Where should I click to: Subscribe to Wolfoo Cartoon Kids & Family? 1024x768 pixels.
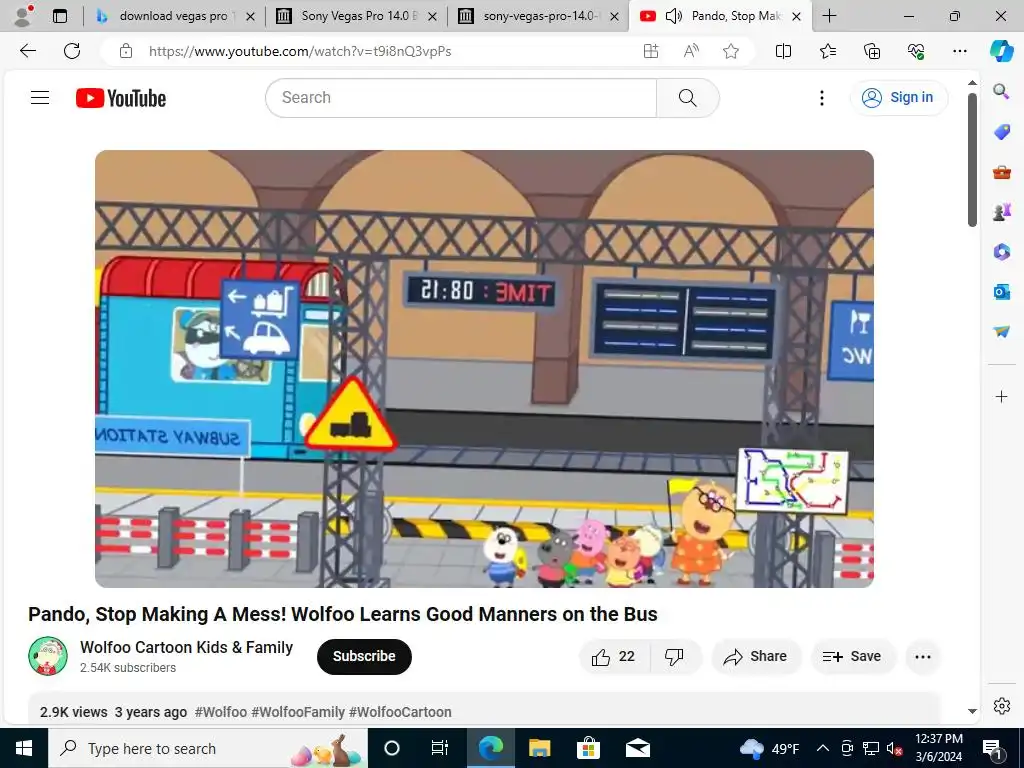point(364,656)
